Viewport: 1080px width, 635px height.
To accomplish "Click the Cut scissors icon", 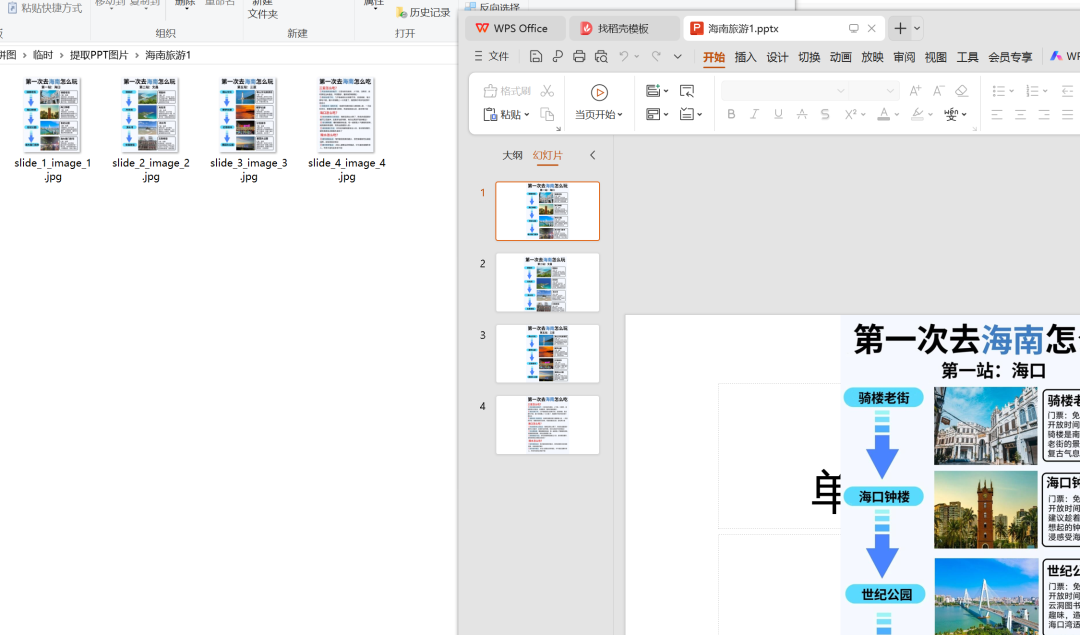I will click(548, 91).
